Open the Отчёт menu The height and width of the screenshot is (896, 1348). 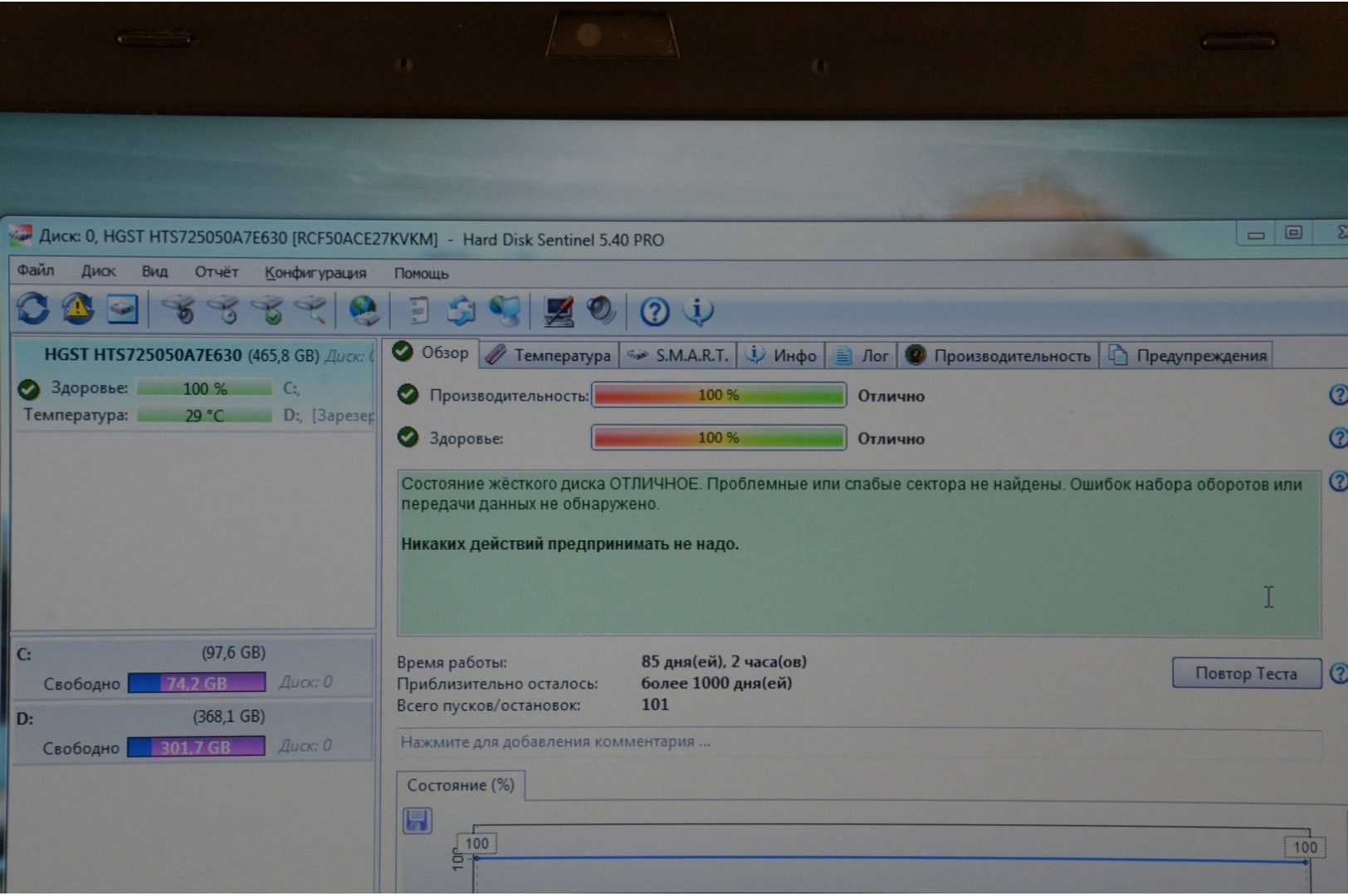(x=216, y=272)
